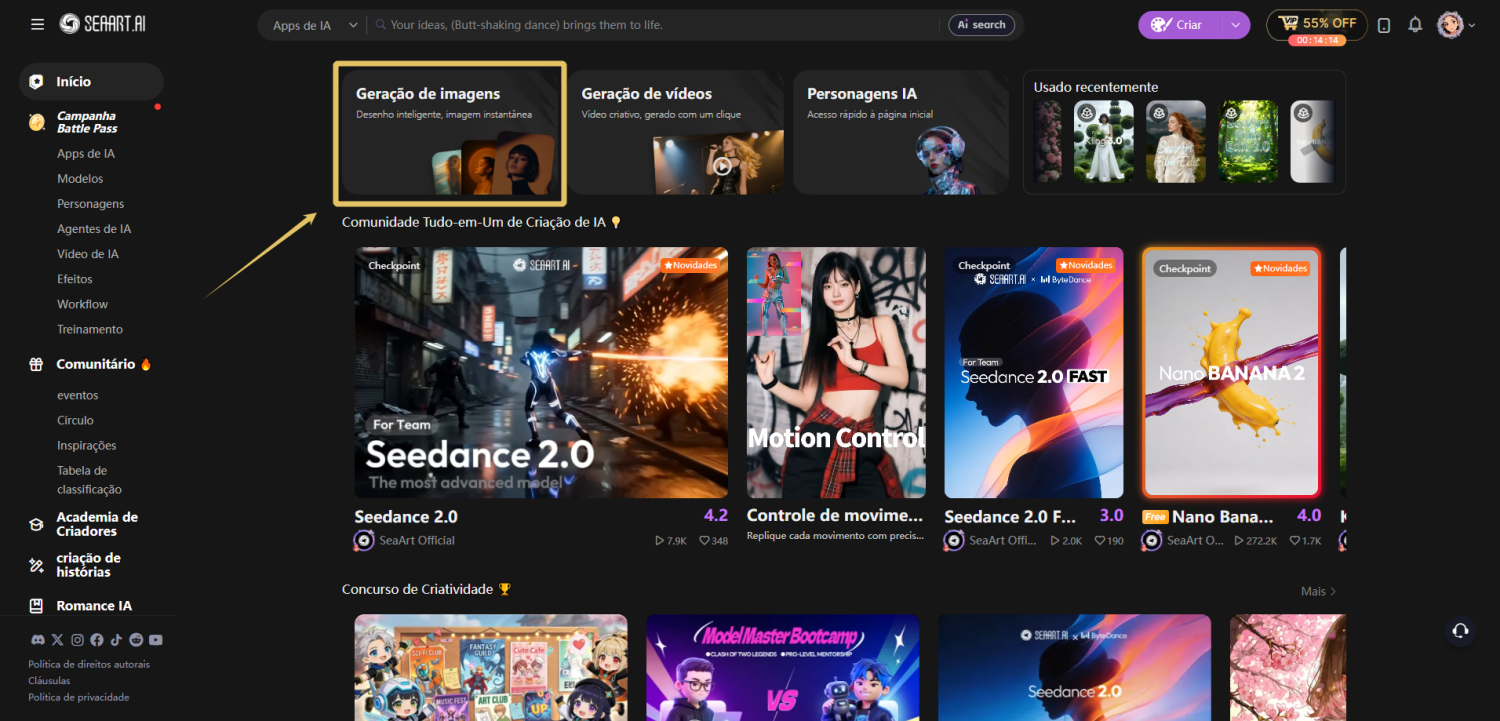Open the mobile app phone icon
The height and width of the screenshot is (721, 1500).
[1384, 25]
